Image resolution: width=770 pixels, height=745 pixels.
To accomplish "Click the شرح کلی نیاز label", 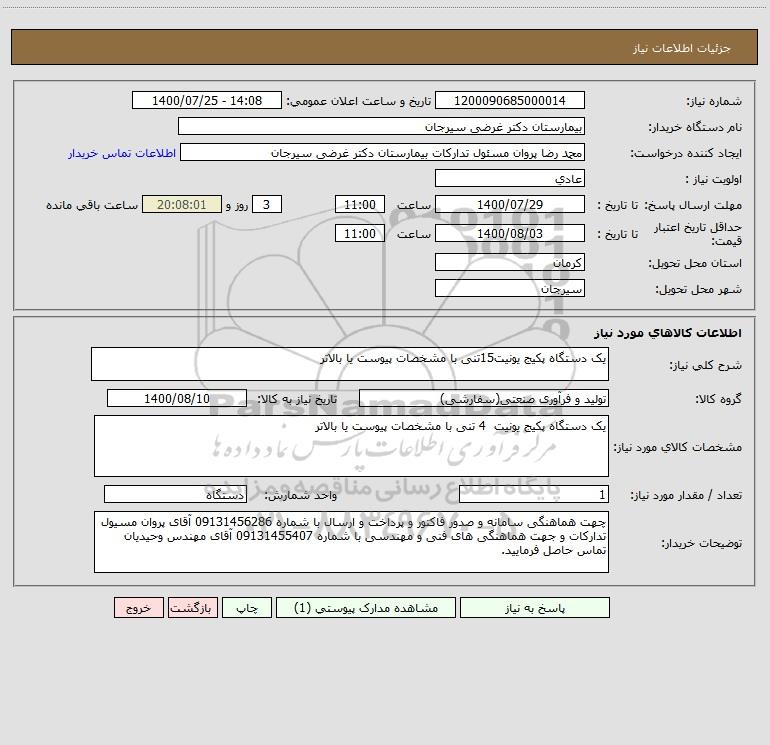I will click(706, 365).
